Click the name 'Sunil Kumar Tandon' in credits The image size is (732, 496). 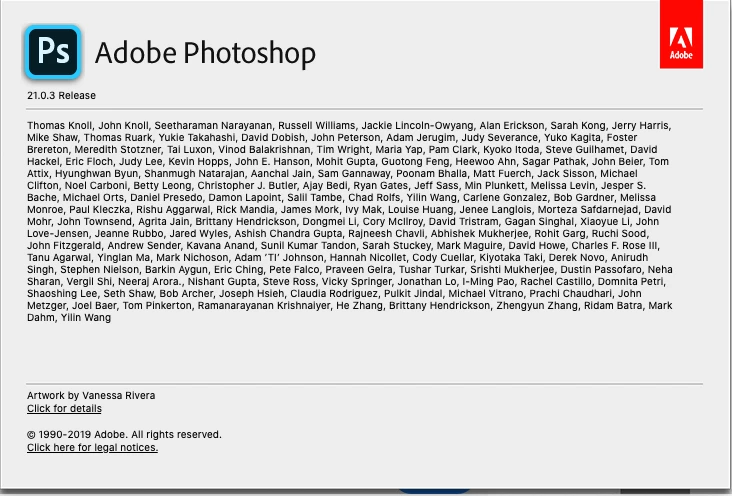tap(308, 246)
